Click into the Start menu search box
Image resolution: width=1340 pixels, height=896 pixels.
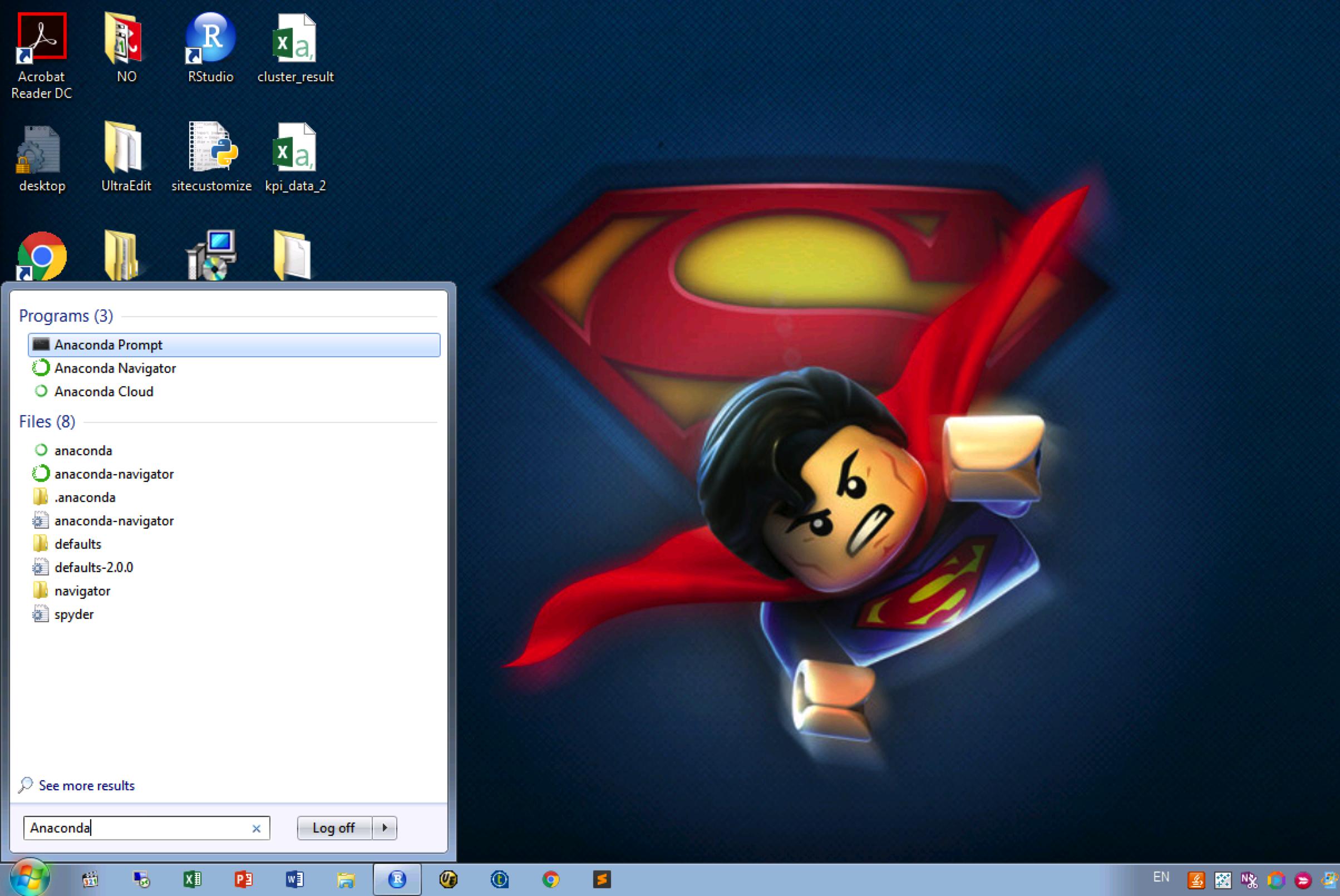coord(146,828)
